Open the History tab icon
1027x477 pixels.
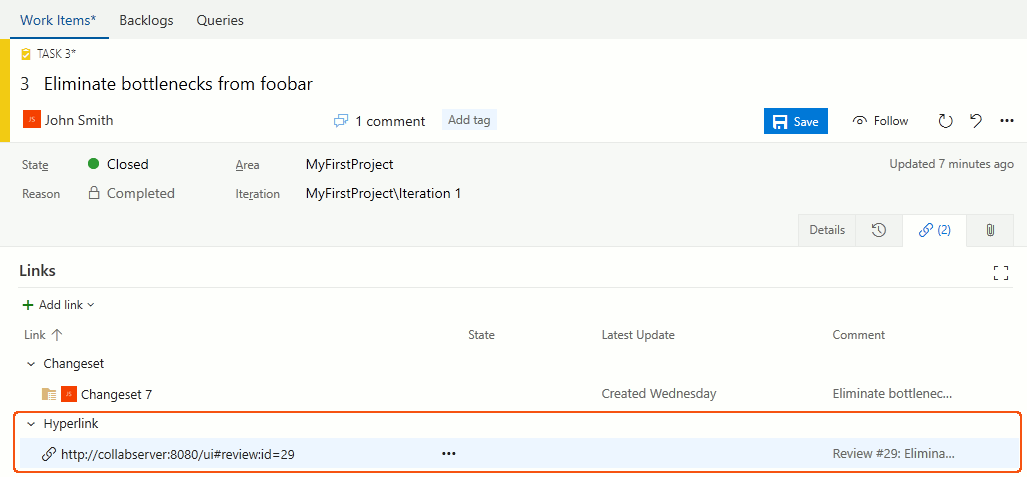[879, 230]
